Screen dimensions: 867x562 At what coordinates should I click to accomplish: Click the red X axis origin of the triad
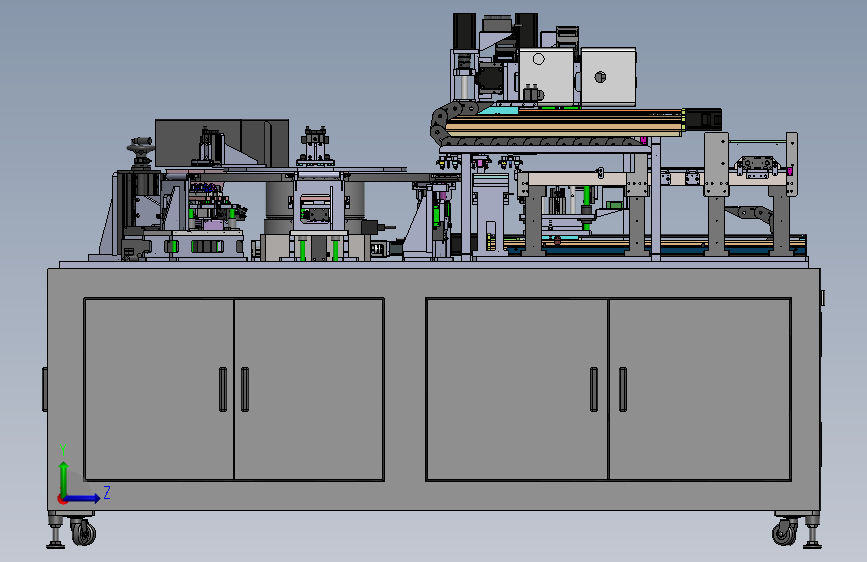(62, 499)
